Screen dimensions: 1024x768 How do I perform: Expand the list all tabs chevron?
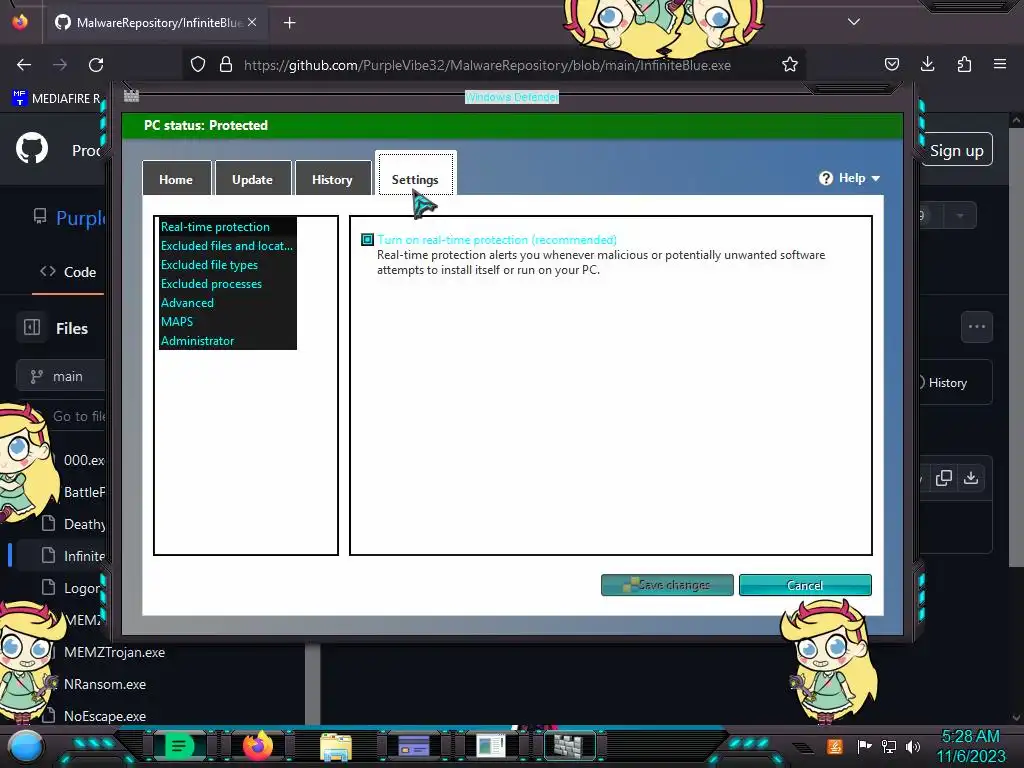click(x=854, y=22)
